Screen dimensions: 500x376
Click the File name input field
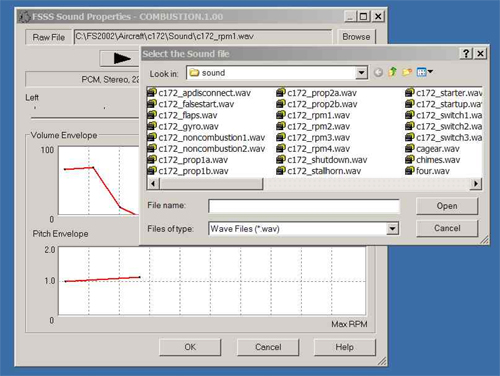pos(304,206)
